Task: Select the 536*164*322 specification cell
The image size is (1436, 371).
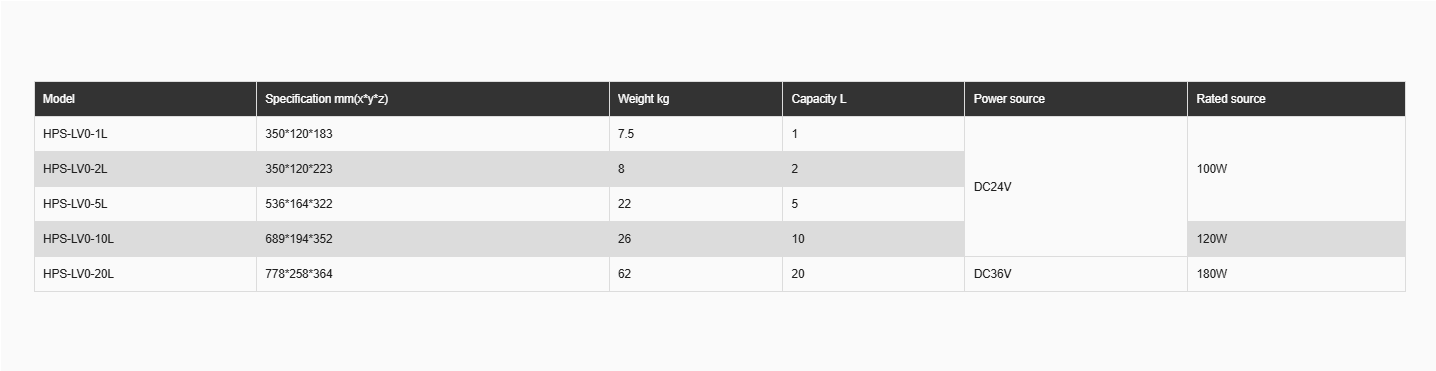Action: point(433,204)
